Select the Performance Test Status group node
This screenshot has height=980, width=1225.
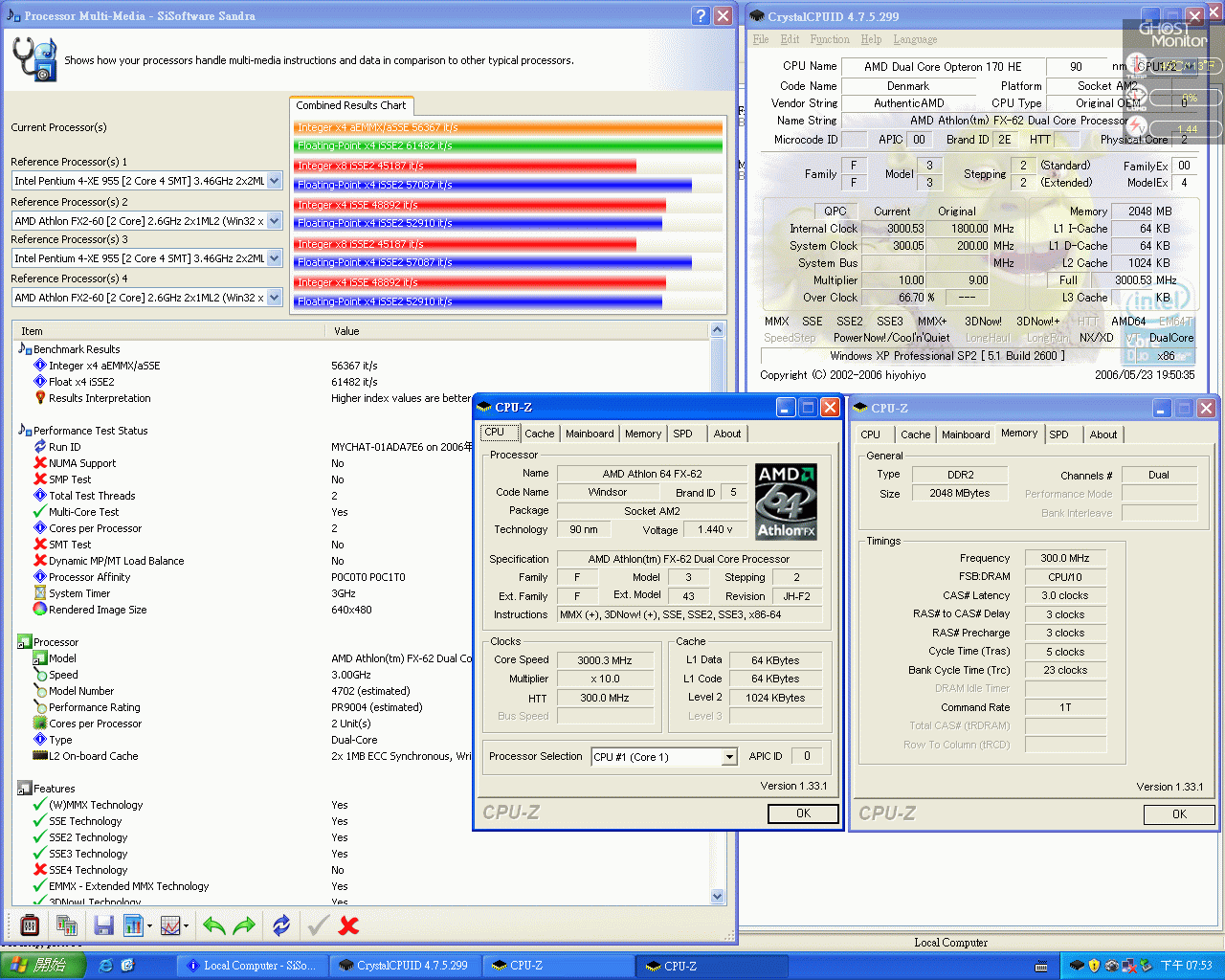[x=90, y=431]
